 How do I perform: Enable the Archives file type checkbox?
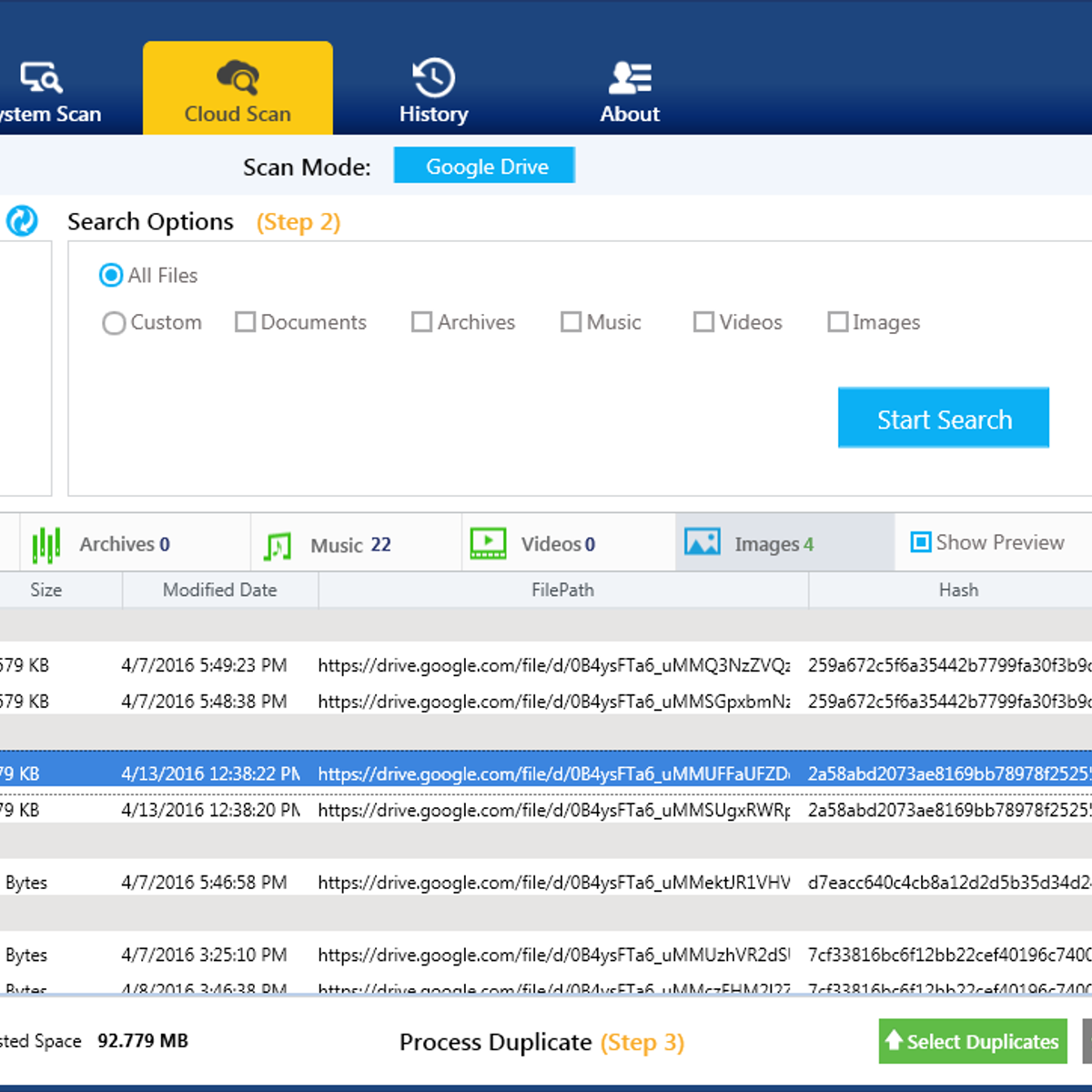(x=421, y=322)
